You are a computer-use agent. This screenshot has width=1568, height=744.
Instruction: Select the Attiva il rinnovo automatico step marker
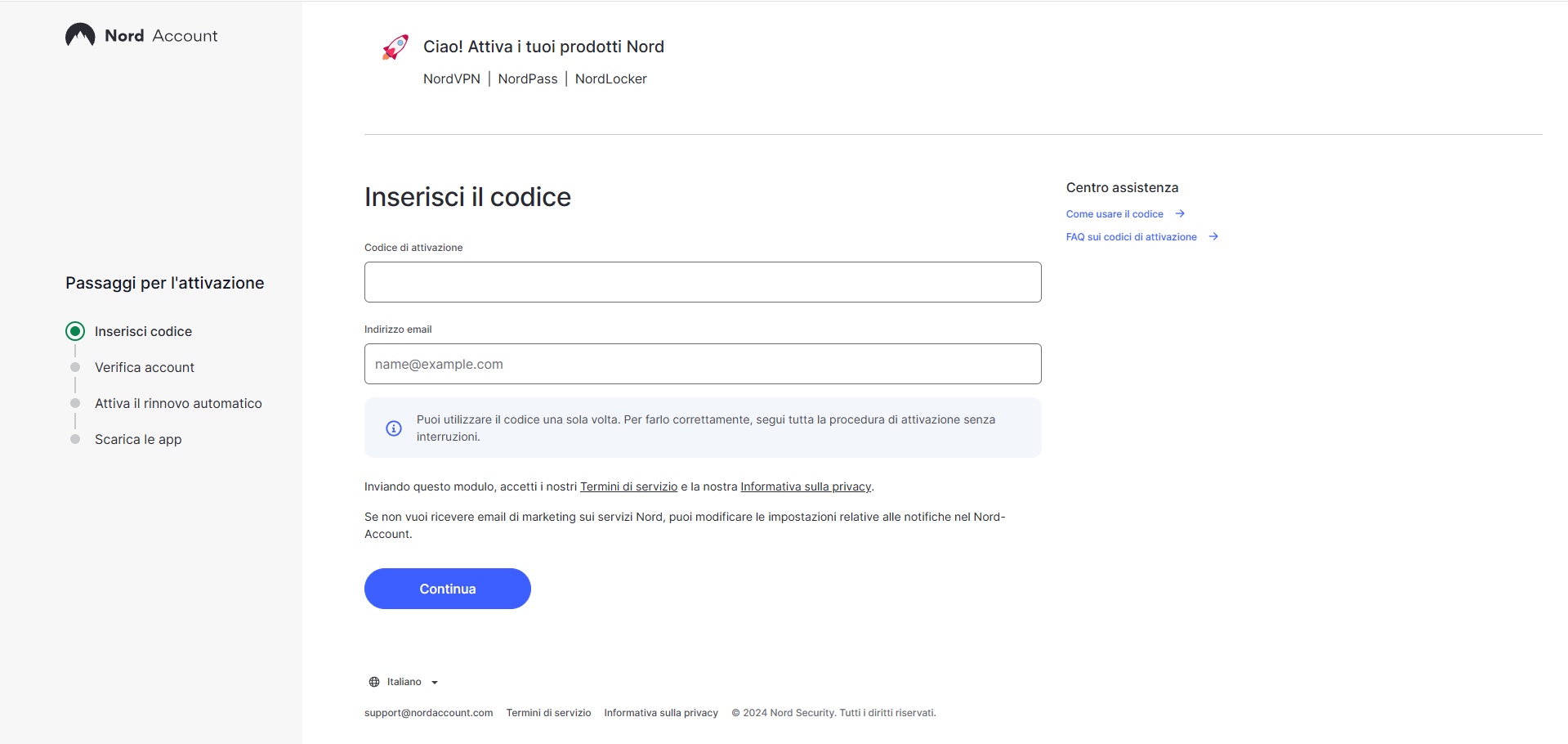(74, 403)
